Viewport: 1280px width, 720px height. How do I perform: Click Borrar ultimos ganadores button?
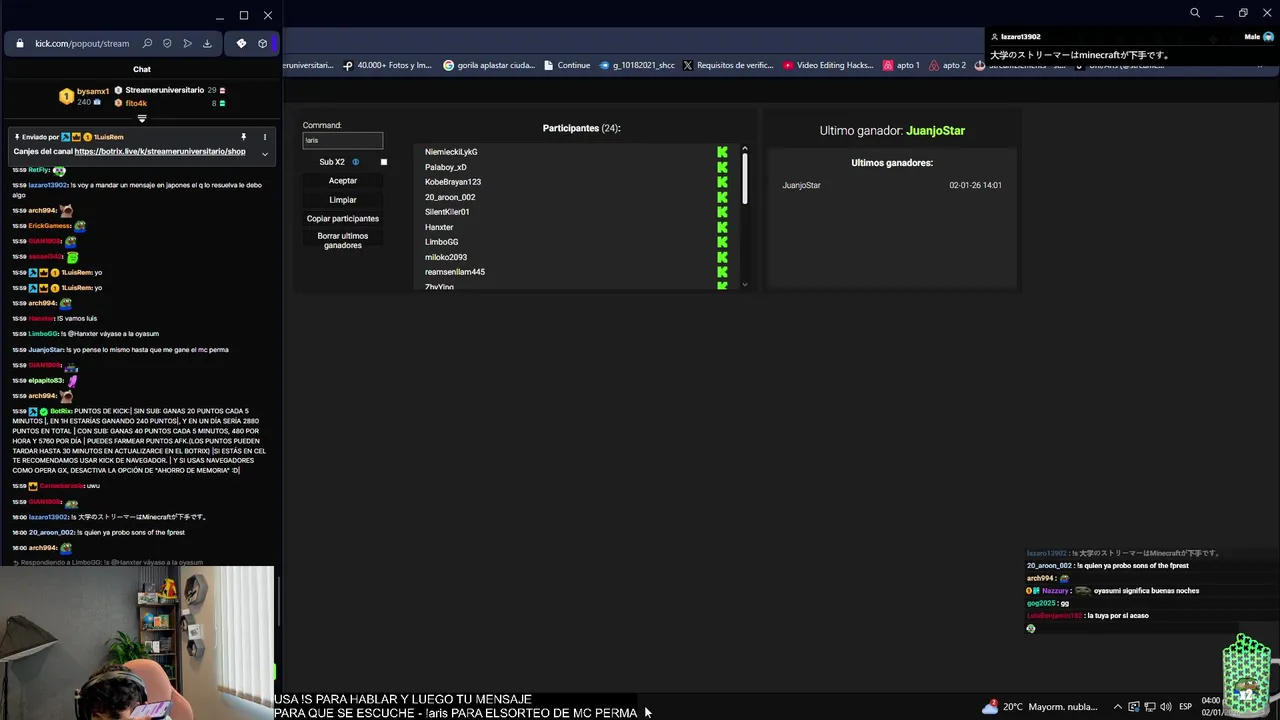click(343, 240)
